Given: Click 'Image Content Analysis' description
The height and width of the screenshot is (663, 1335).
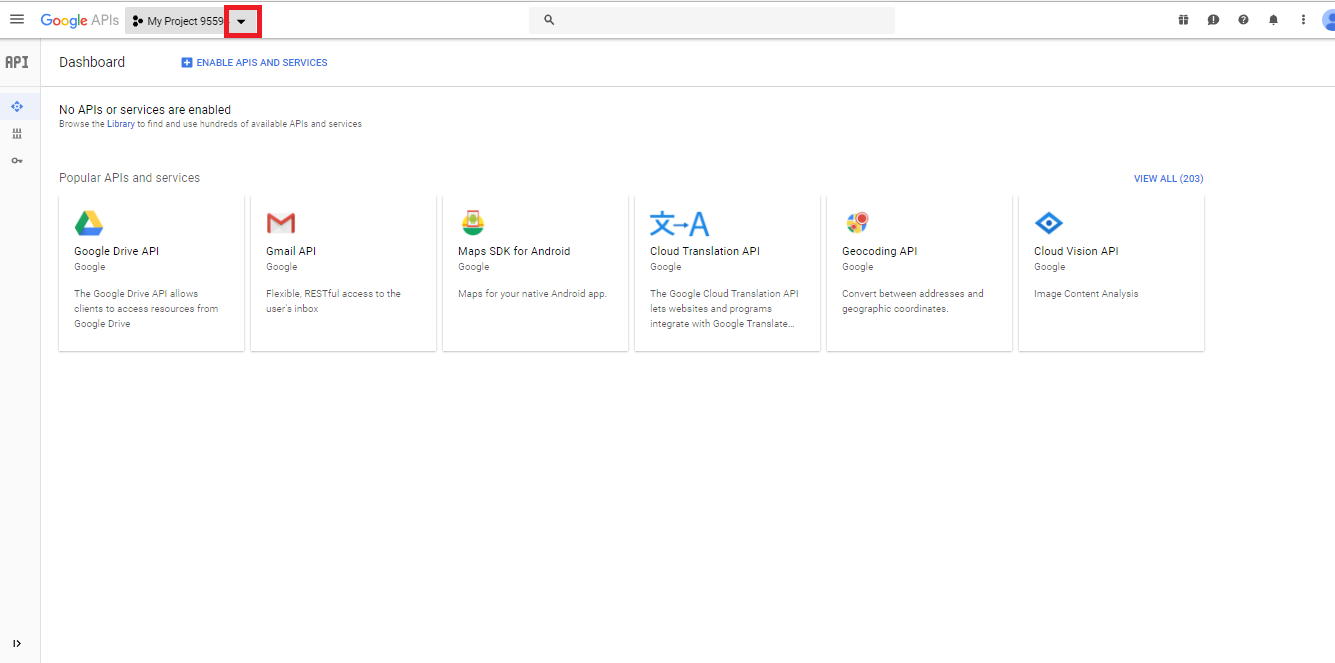Looking at the screenshot, I should pyautogui.click(x=1086, y=294).
